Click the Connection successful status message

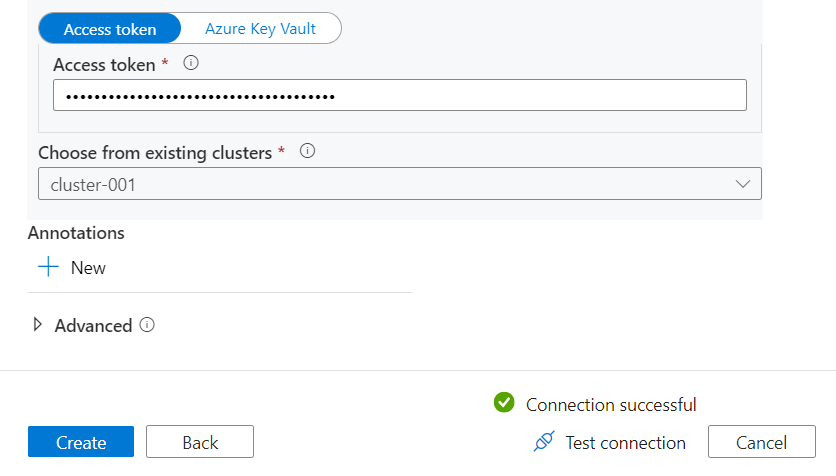click(x=611, y=405)
